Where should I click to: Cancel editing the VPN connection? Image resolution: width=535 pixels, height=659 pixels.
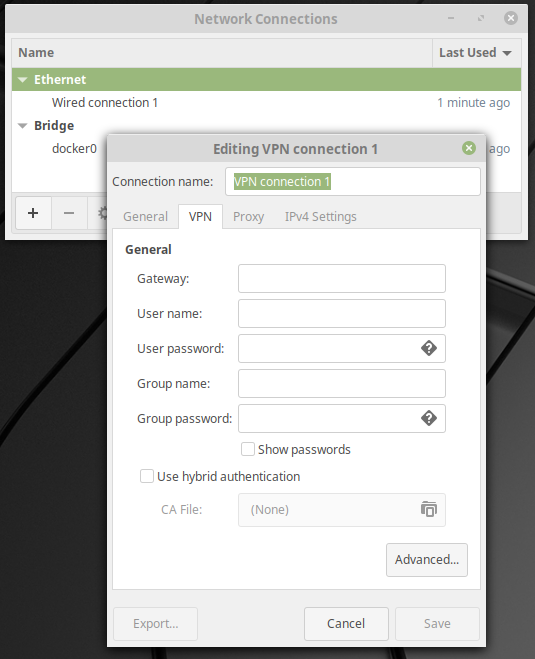[x=346, y=624]
